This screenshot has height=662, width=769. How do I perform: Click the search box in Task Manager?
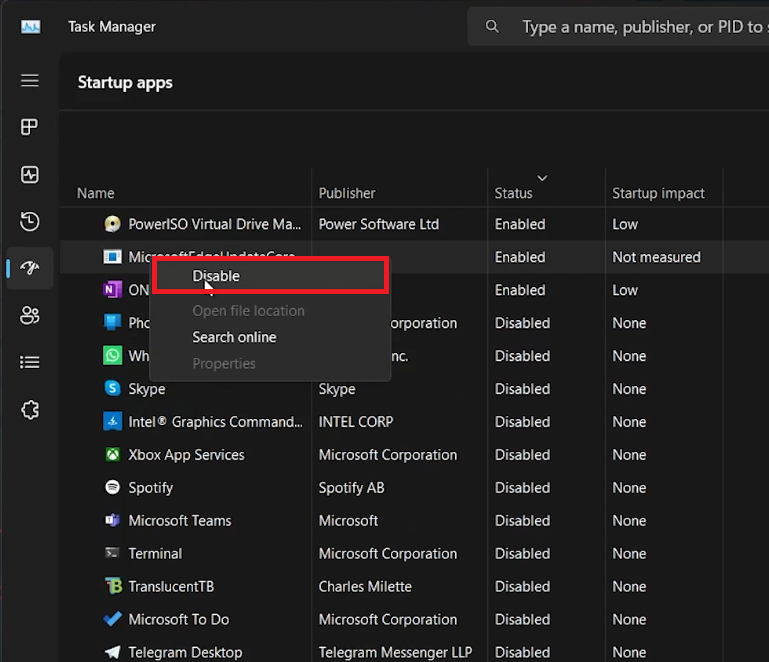[x=640, y=27]
